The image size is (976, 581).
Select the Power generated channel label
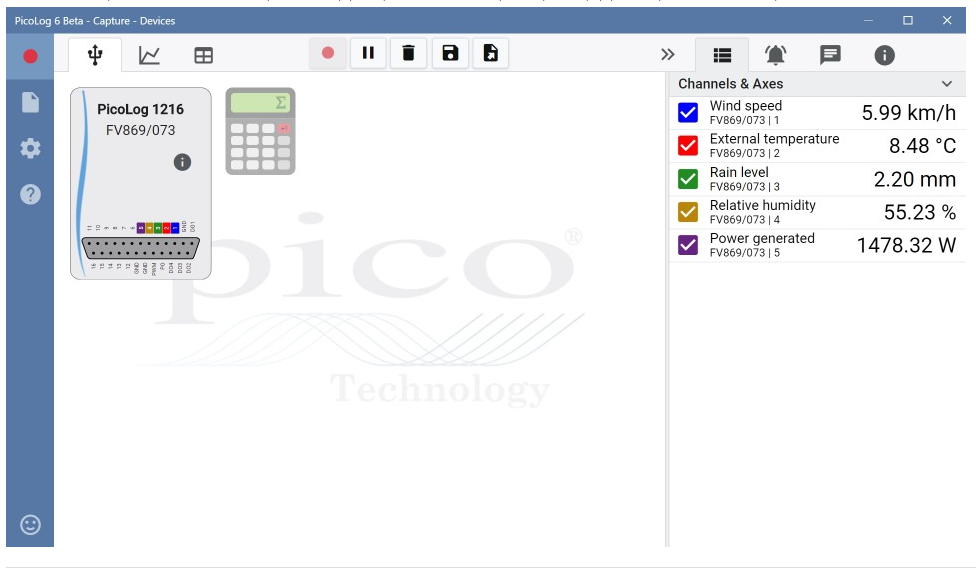[762, 239]
